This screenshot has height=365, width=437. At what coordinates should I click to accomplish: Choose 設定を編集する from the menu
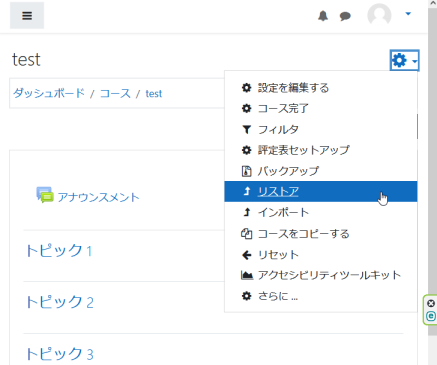click(321, 88)
